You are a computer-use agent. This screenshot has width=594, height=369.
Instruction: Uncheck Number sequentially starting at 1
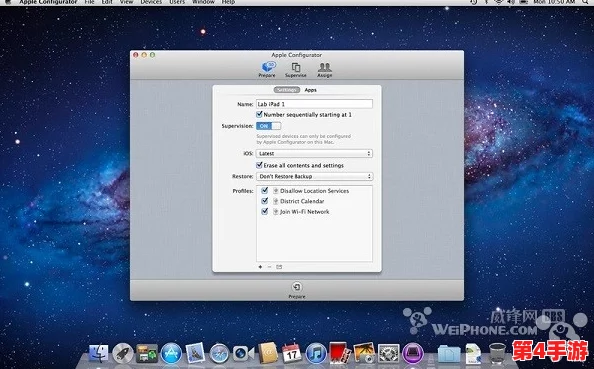259,114
